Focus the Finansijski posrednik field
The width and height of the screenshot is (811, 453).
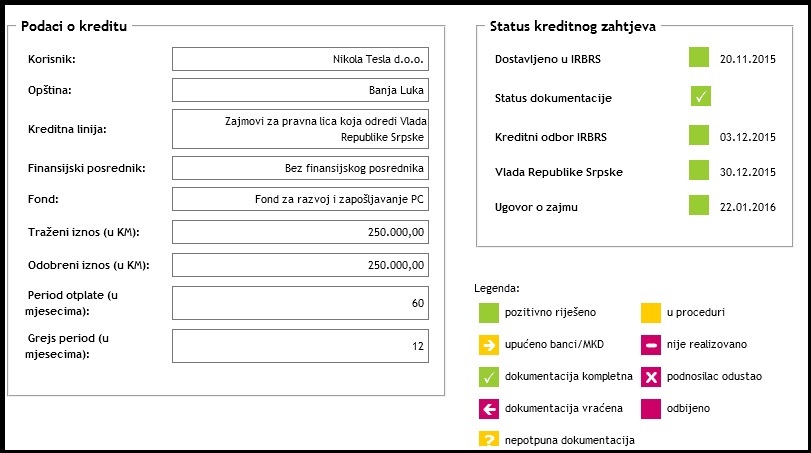300,168
